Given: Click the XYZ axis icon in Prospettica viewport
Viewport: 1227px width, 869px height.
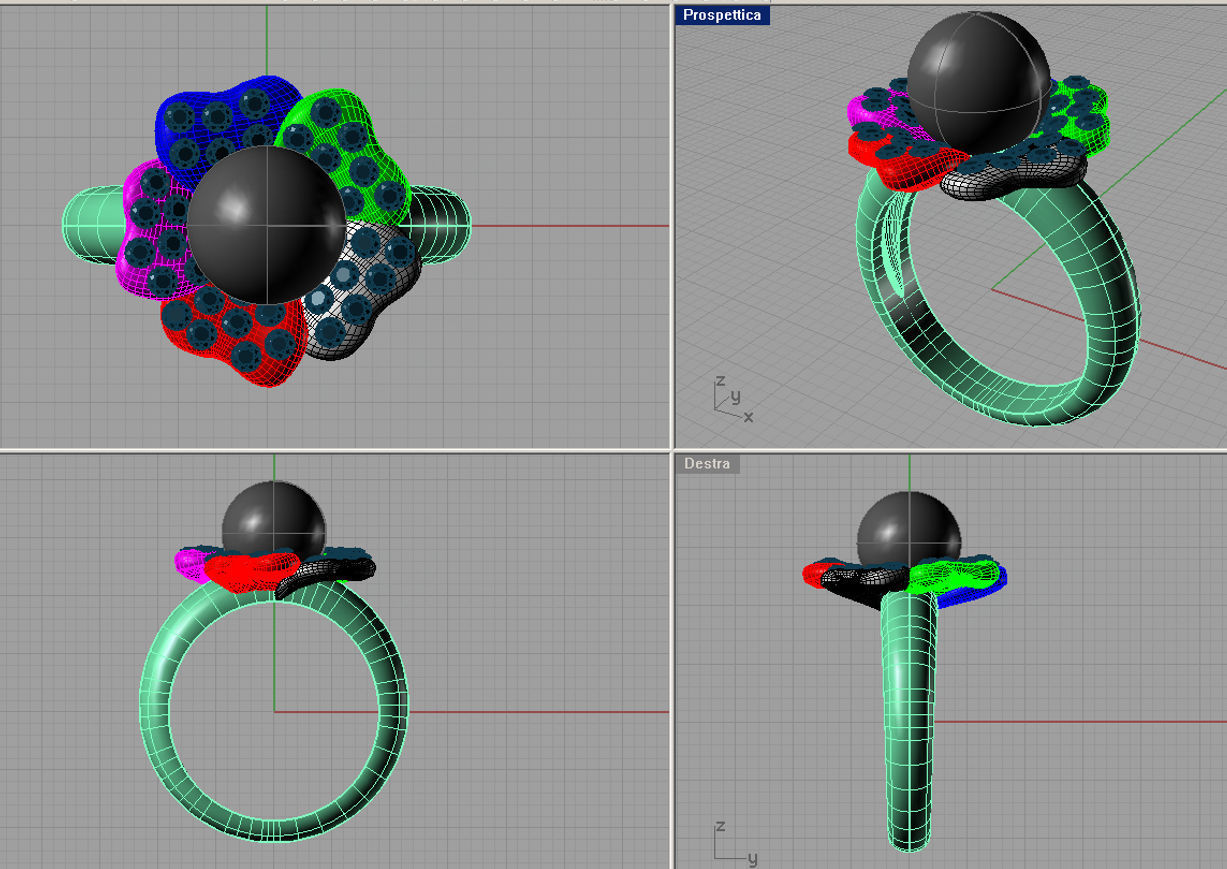Looking at the screenshot, I should [733, 398].
